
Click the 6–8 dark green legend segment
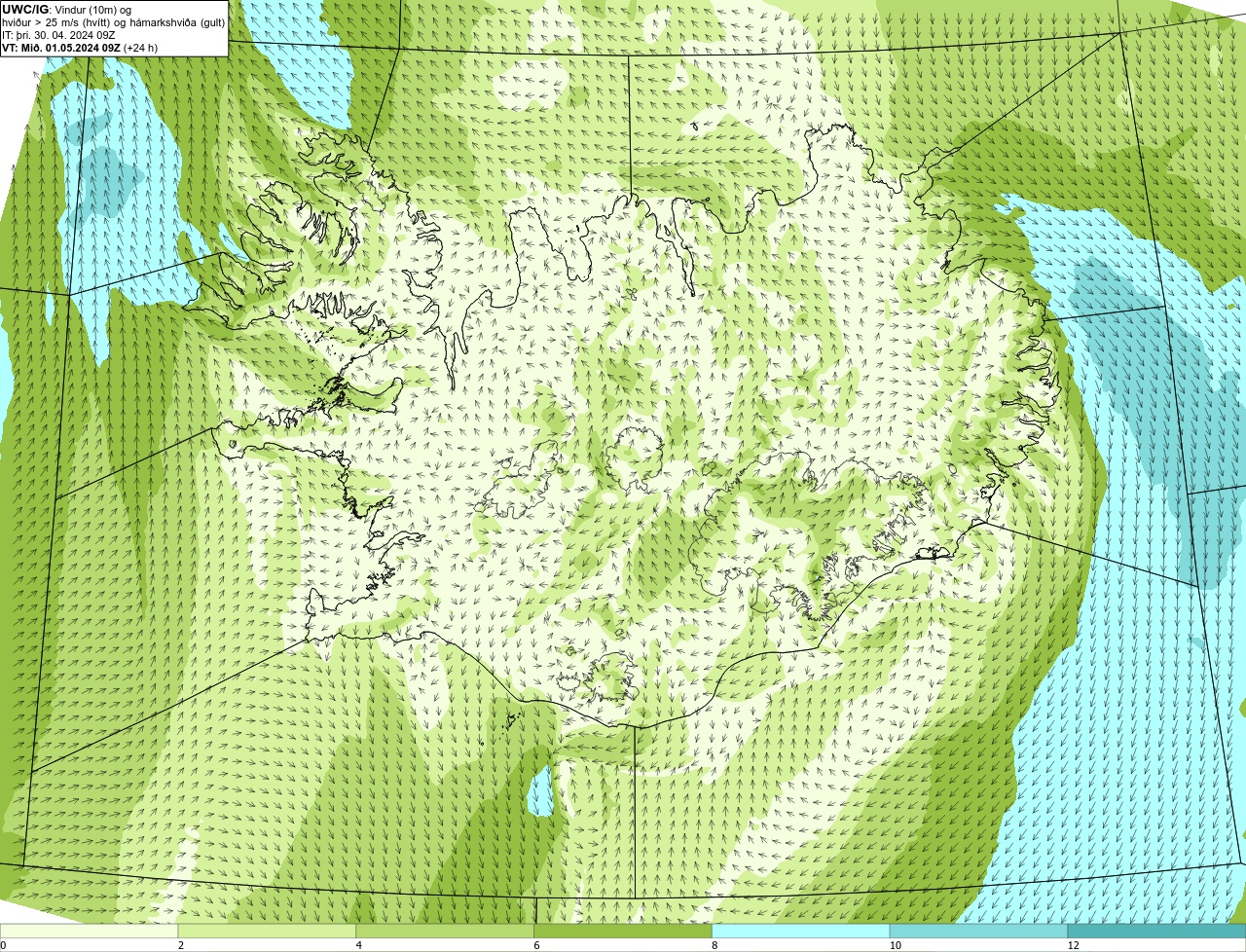tap(624, 932)
